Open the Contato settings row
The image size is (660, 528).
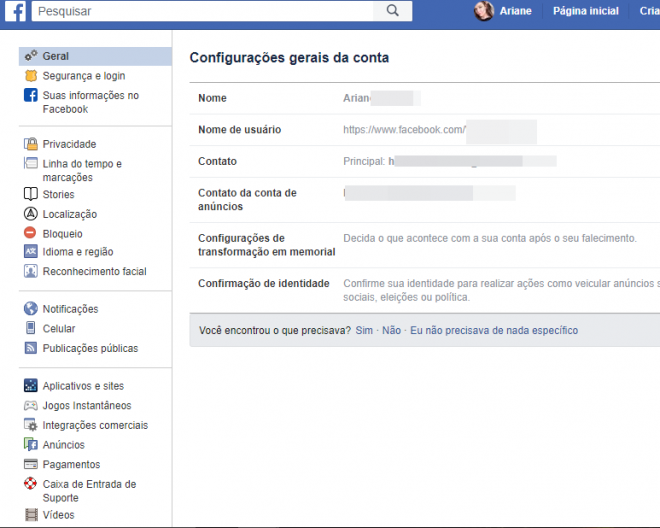425,161
